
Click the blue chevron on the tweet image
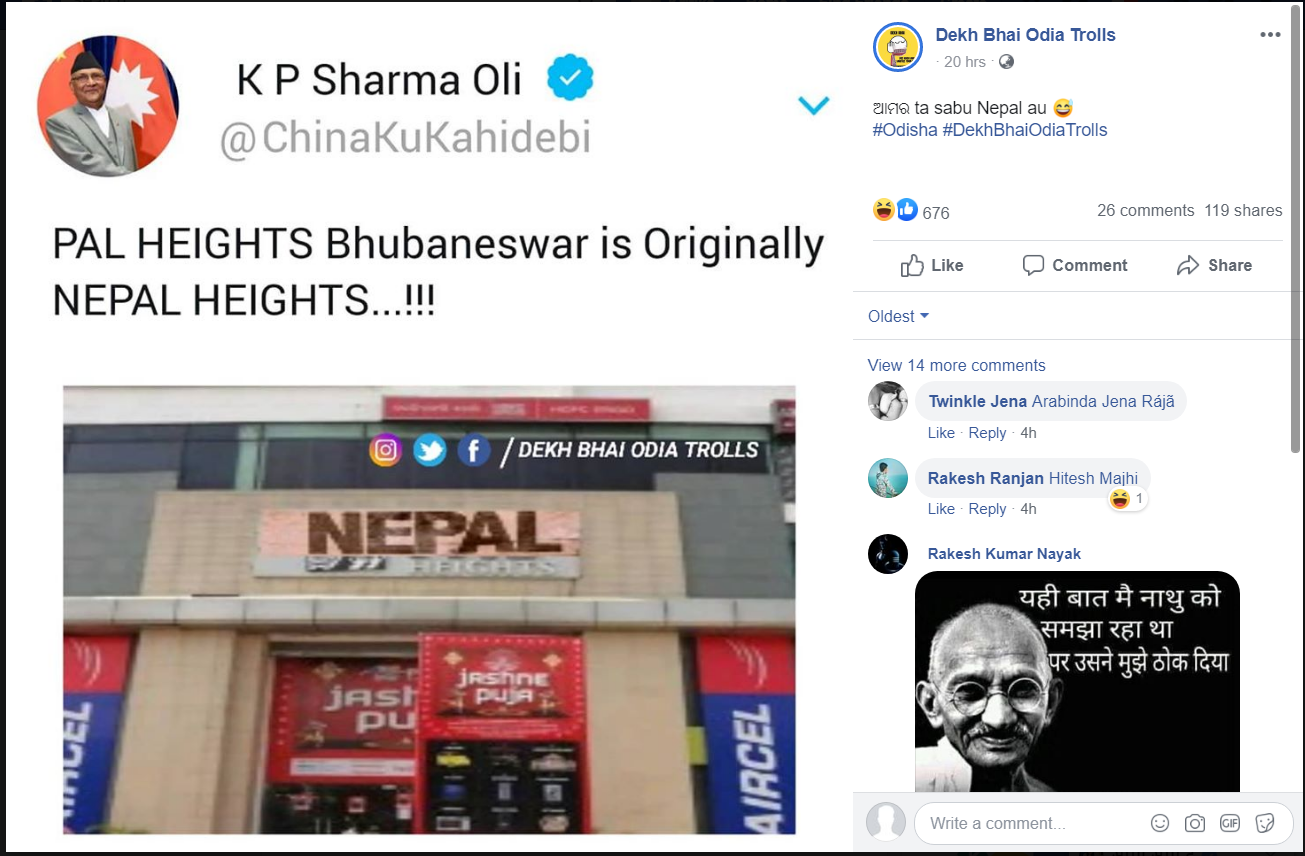click(x=813, y=104)
